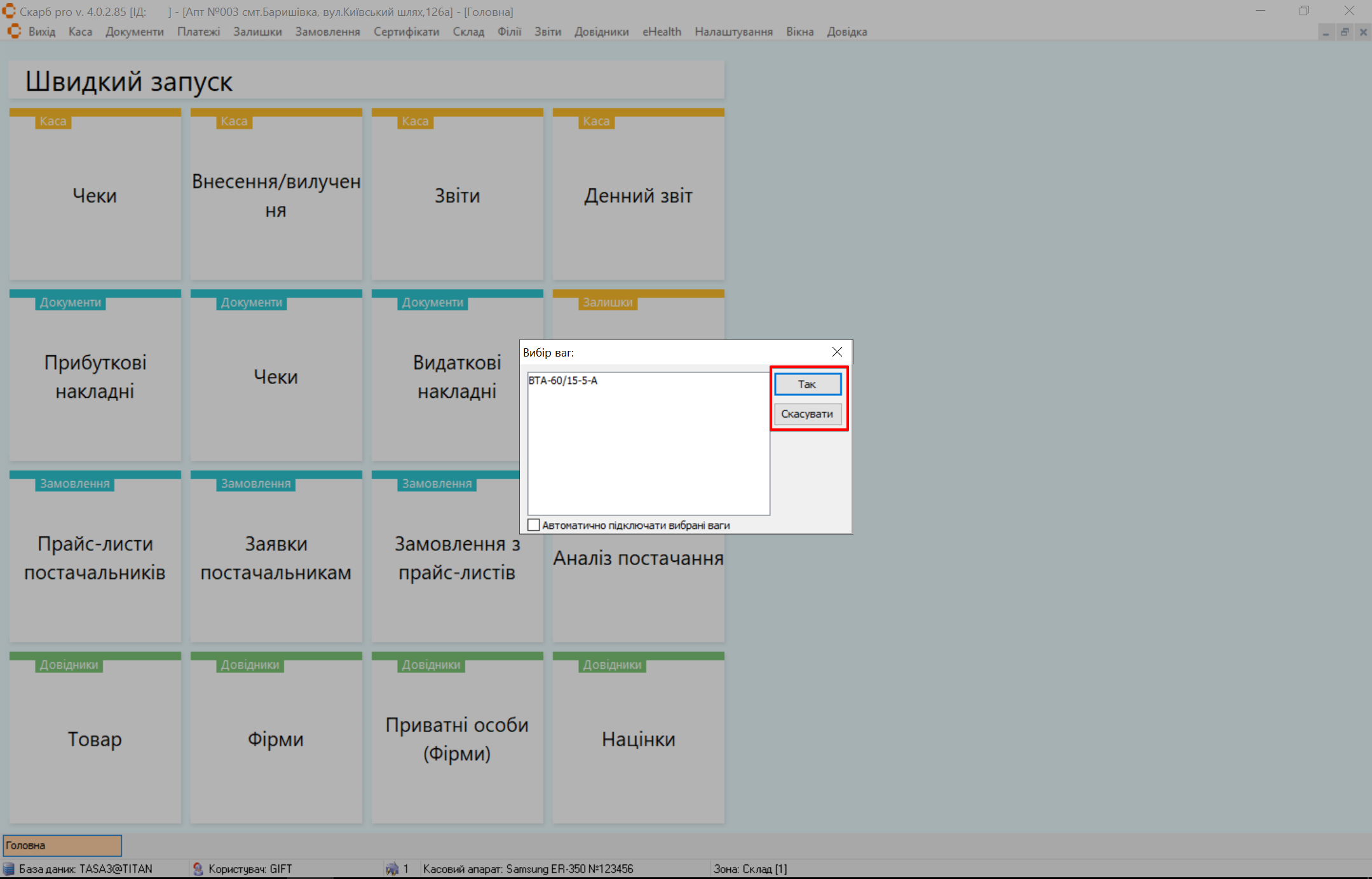Close the inner Головна child window
The height and width of the screenshot is (879, 1372).
[x=1363, y=32]
